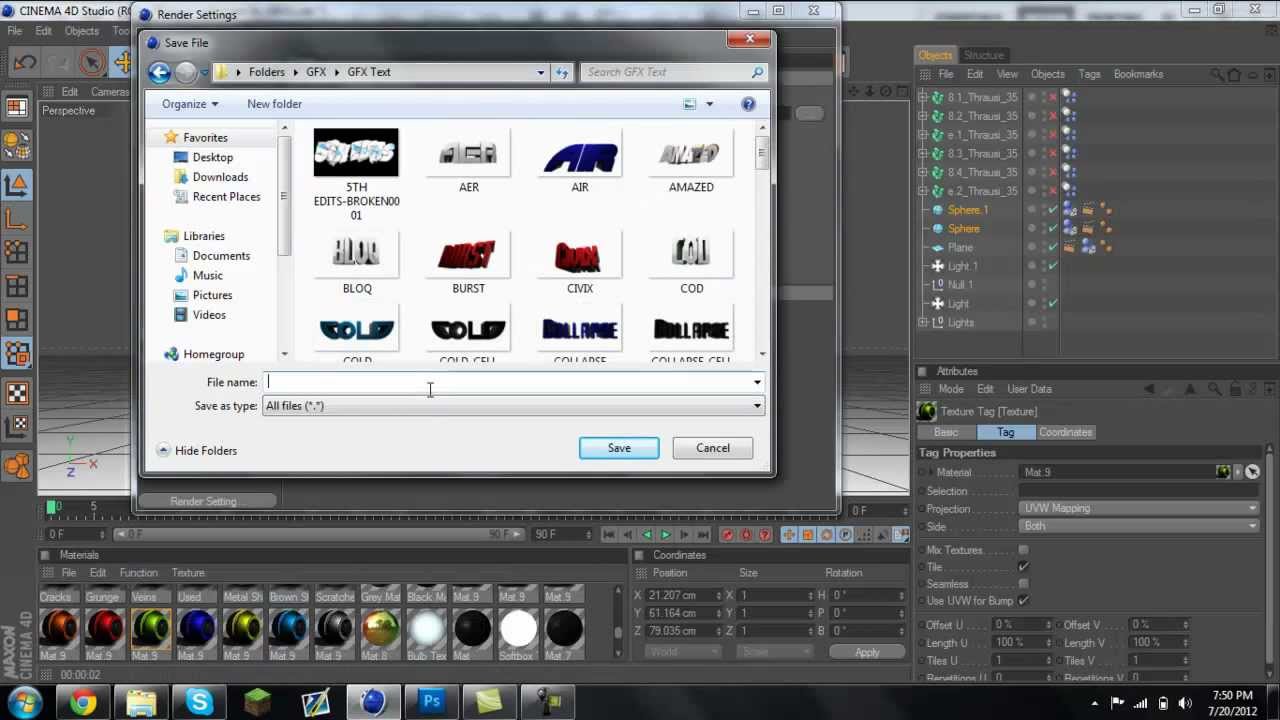Toggle the Mix Textures checkbox
The height and width of the screenshot is (720, 1280).
point(1023,550)
